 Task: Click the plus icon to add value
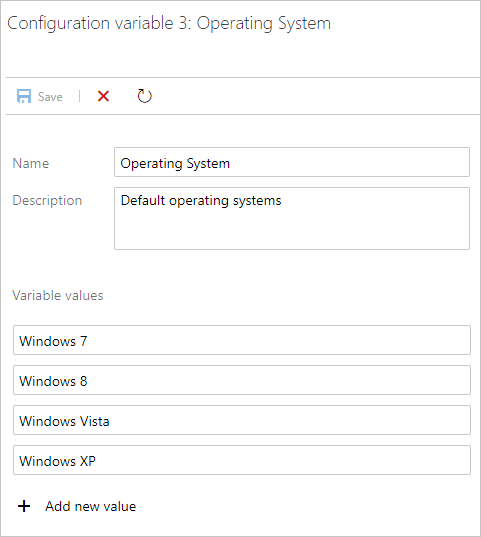[24, 506]
